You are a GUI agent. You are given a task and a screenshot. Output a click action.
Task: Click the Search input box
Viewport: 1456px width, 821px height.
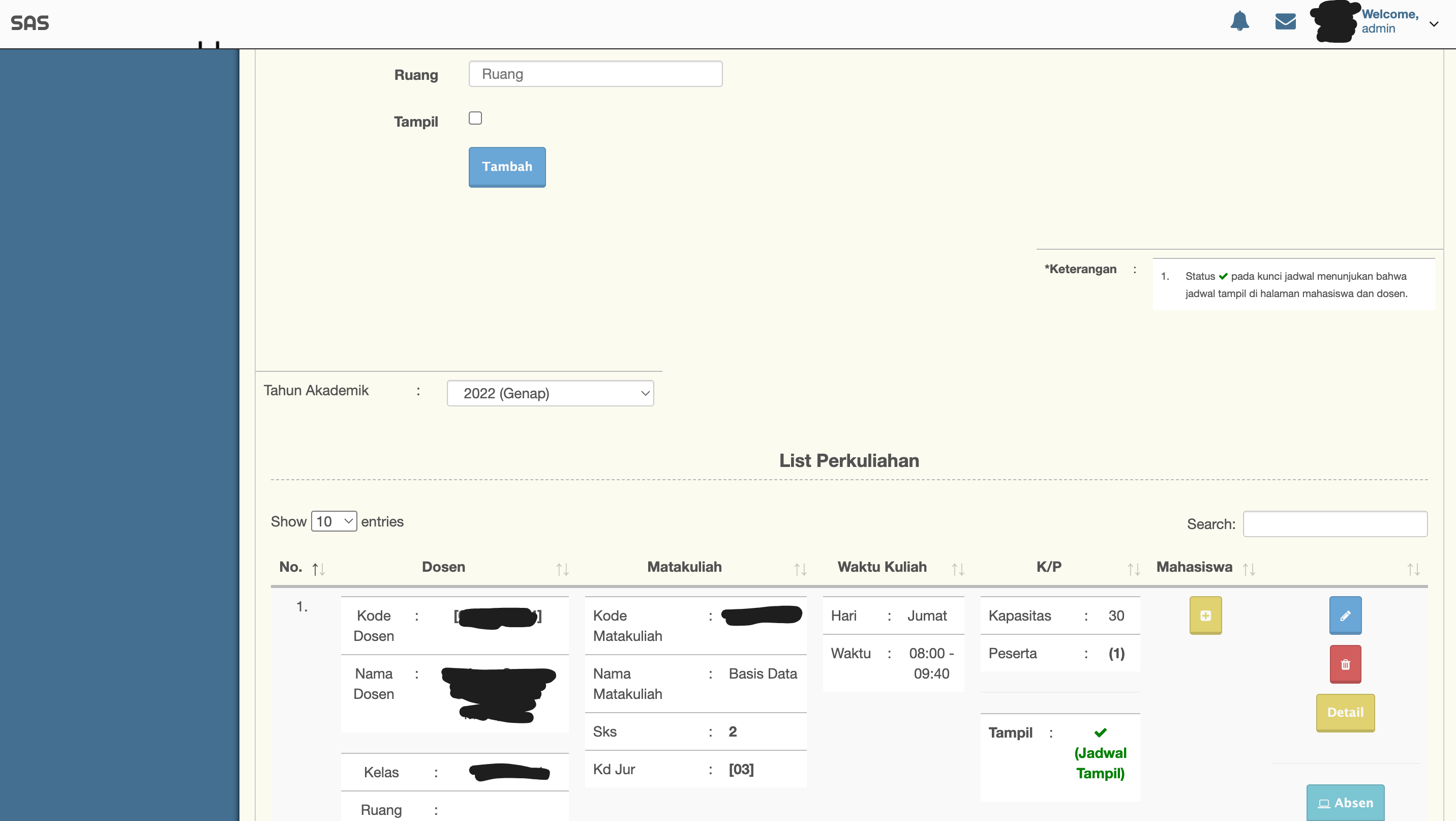pos(1334,524)
